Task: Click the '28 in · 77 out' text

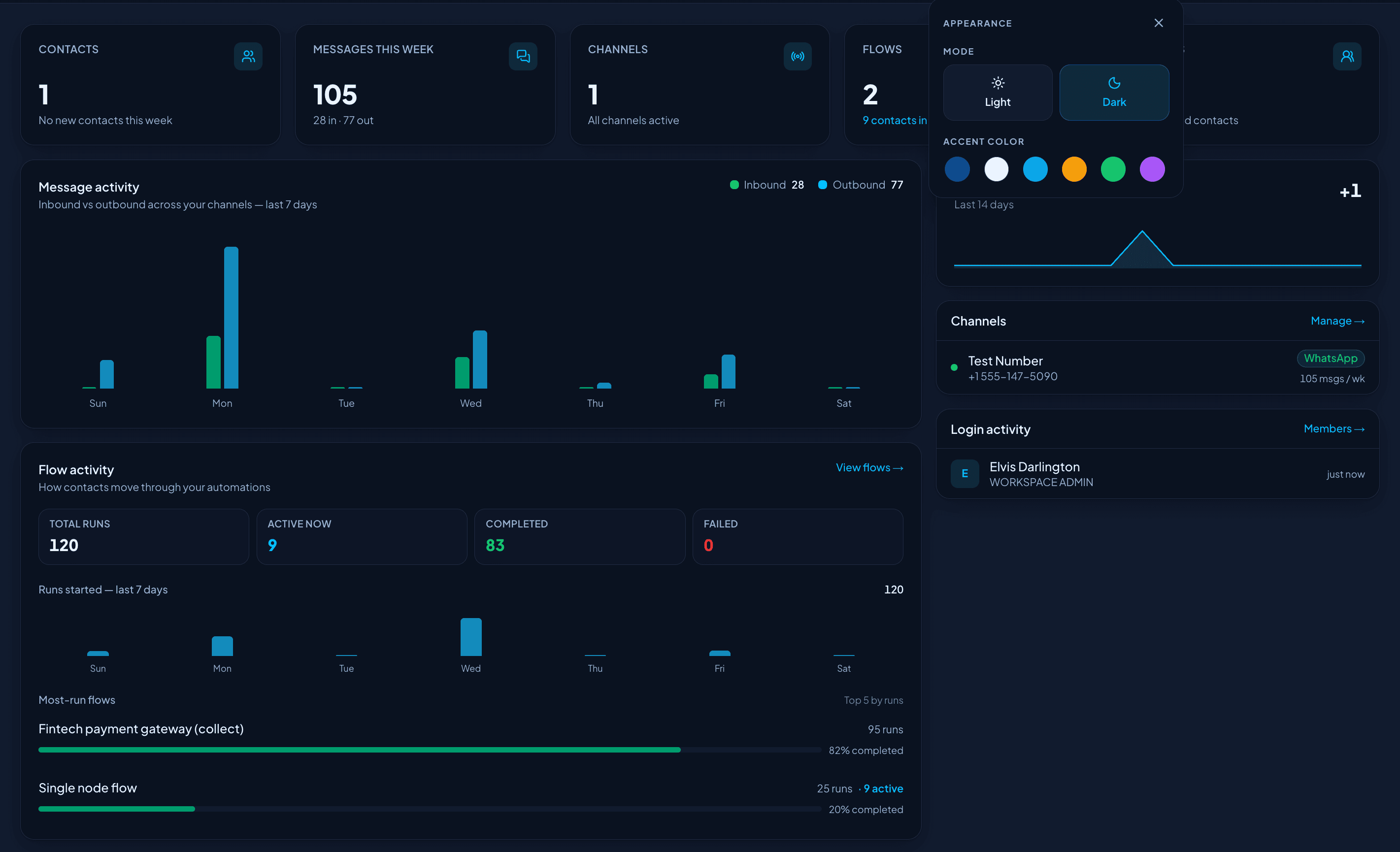Action: pos(343,121)
